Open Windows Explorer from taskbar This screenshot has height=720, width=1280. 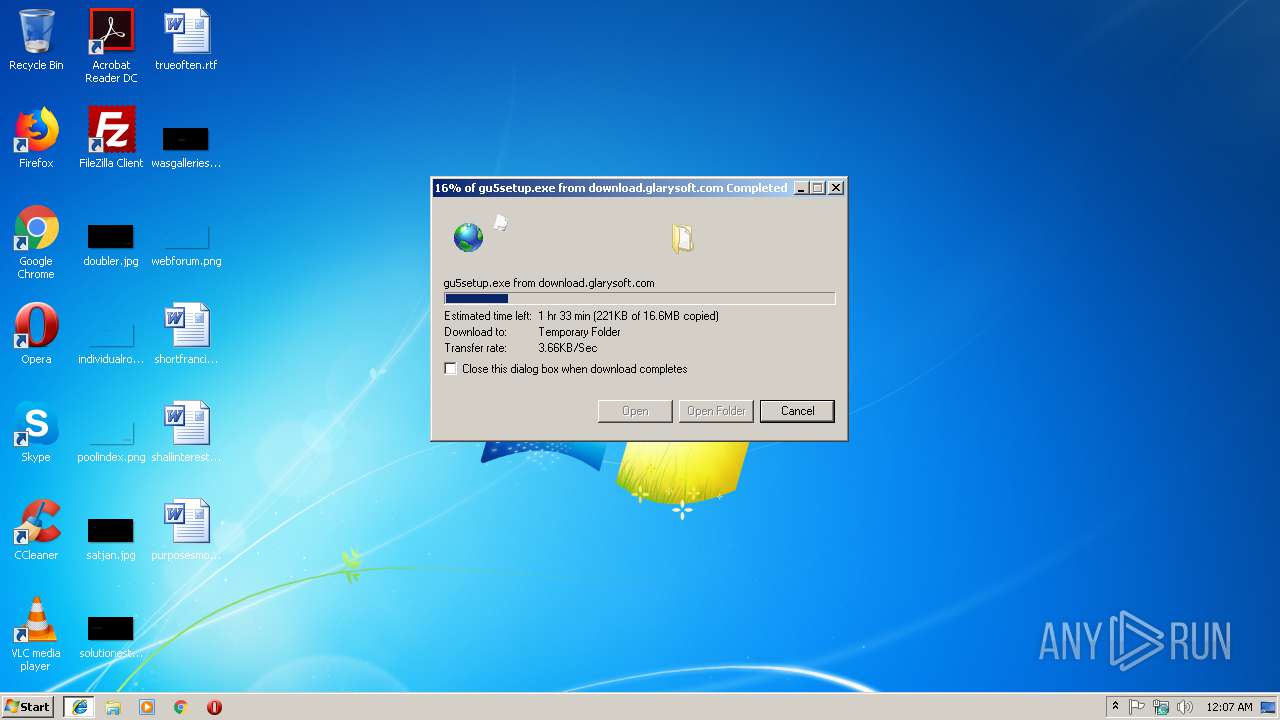pos(113,707)
